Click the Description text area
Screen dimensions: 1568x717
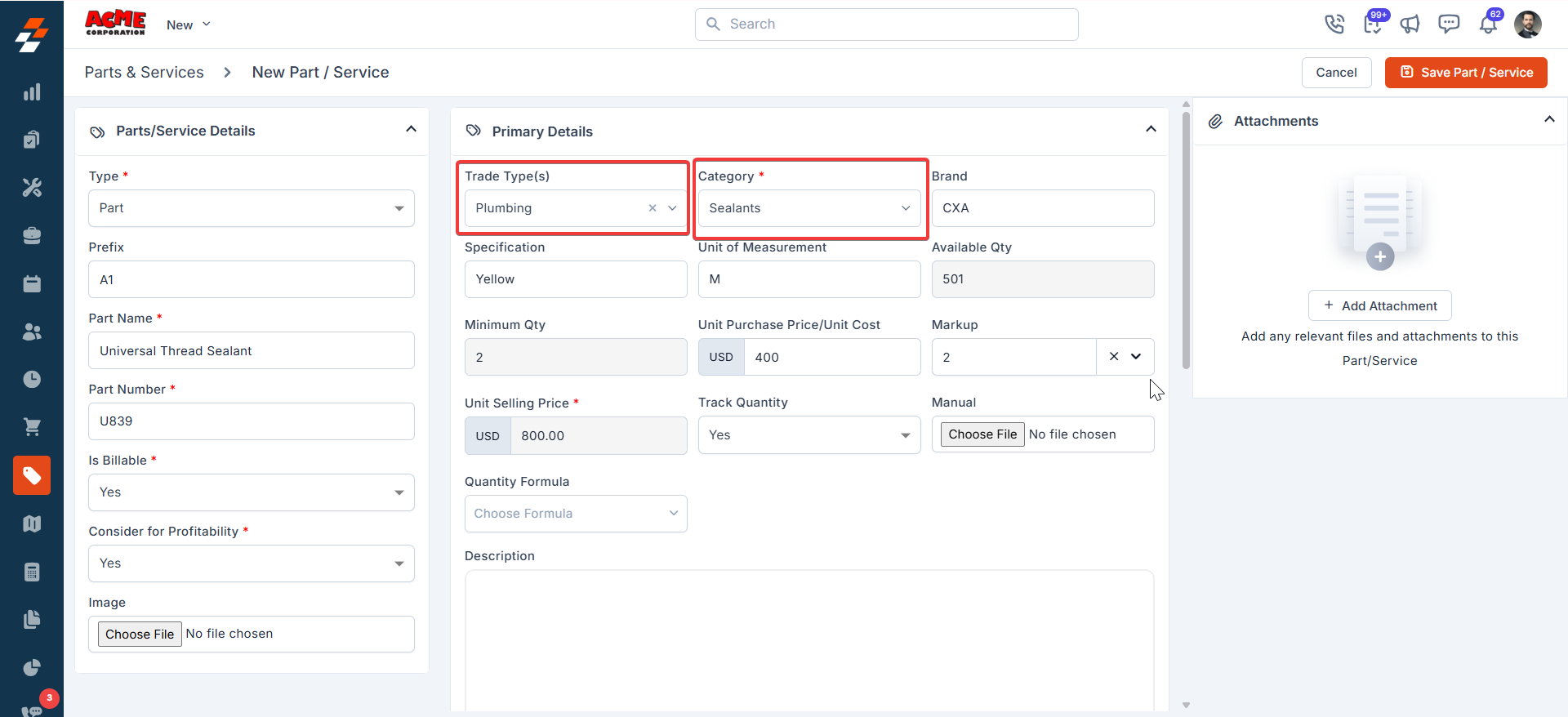809,641
